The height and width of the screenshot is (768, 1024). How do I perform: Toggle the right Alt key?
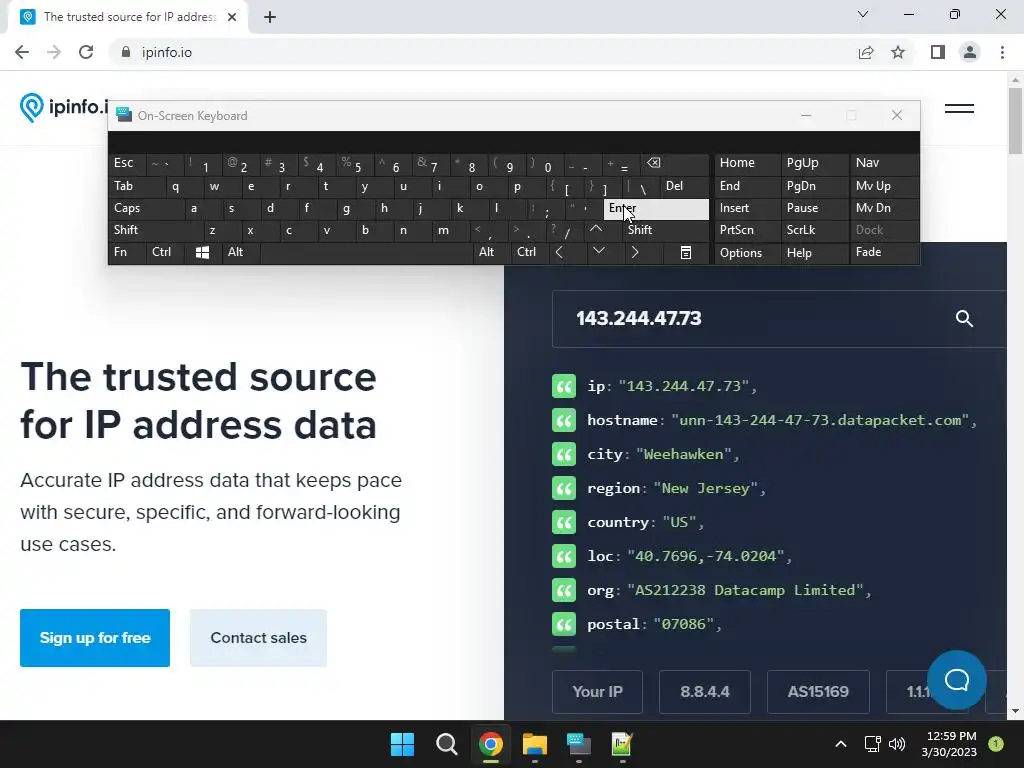click(x=492, y=253)
